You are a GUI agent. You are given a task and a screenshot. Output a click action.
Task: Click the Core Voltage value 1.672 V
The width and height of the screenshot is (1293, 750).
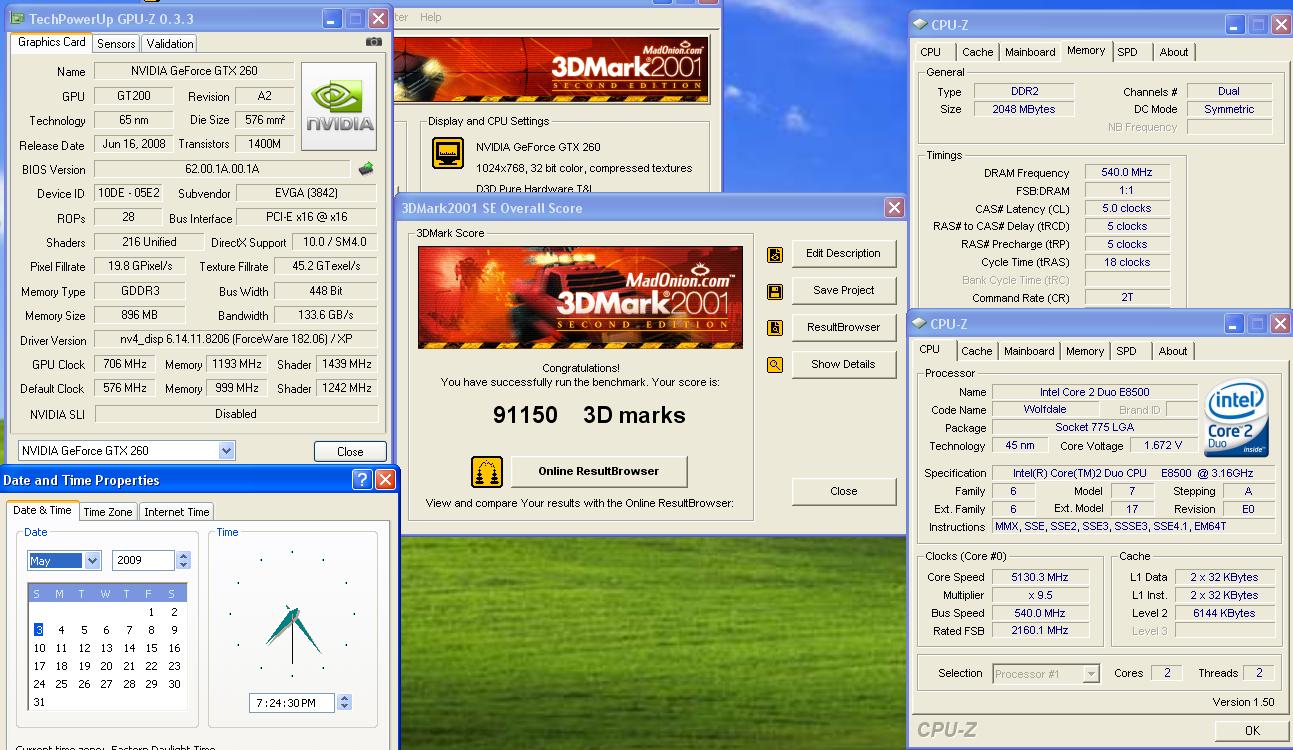tap(1163, 446)
